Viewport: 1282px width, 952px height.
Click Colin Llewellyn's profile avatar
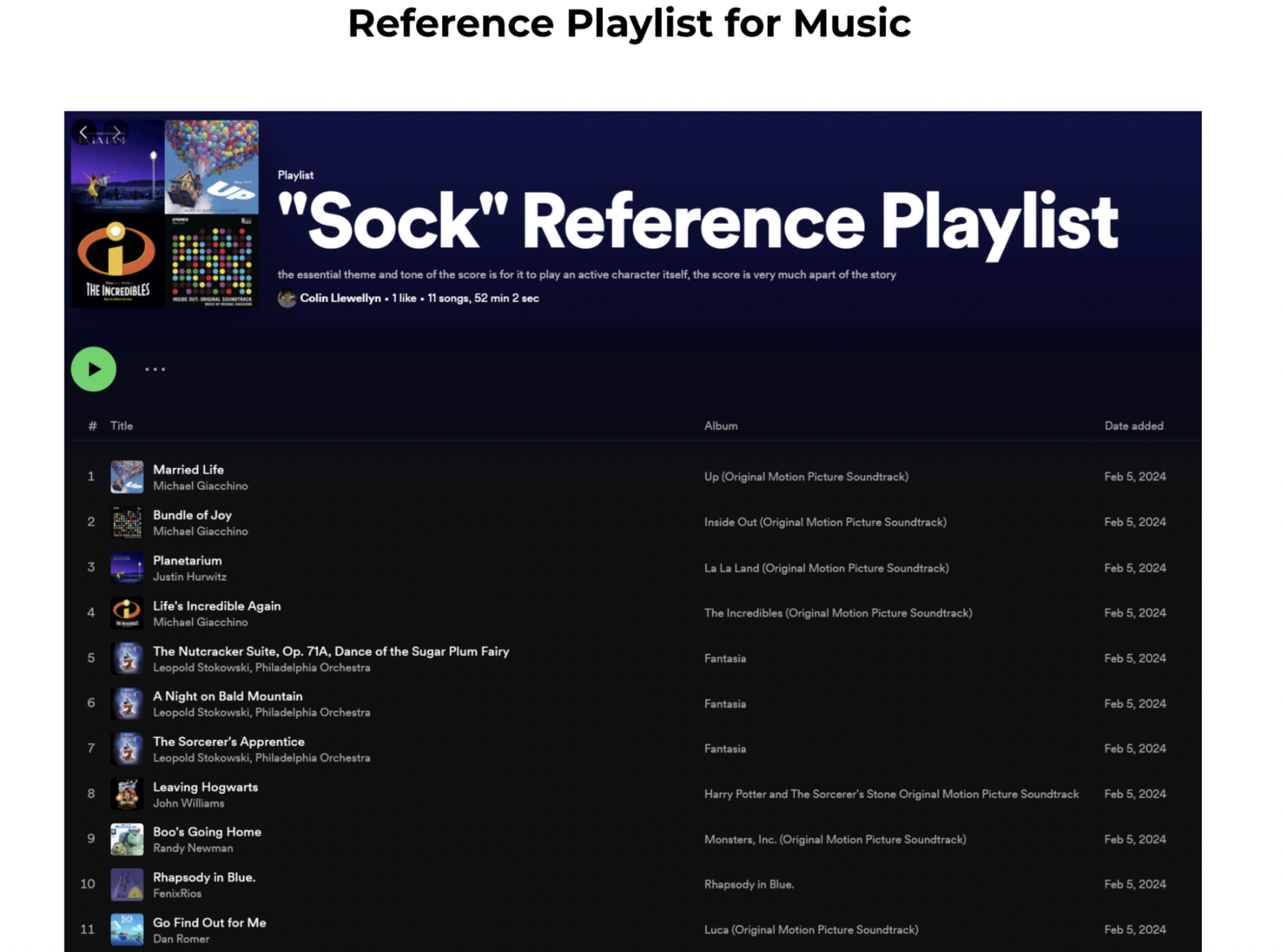coord(286,299)
